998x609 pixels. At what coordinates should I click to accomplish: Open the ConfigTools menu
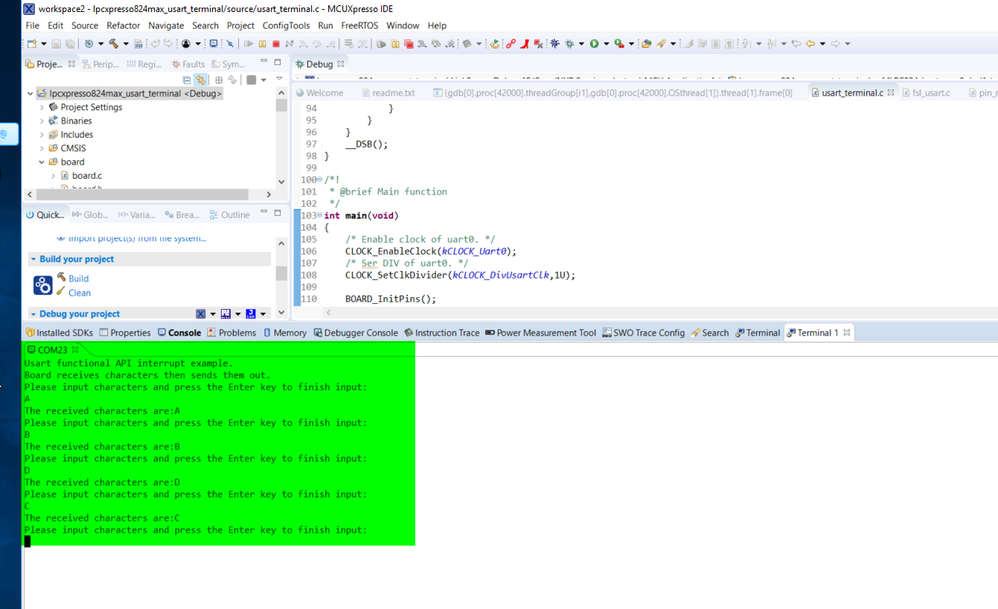click(286, 25)
